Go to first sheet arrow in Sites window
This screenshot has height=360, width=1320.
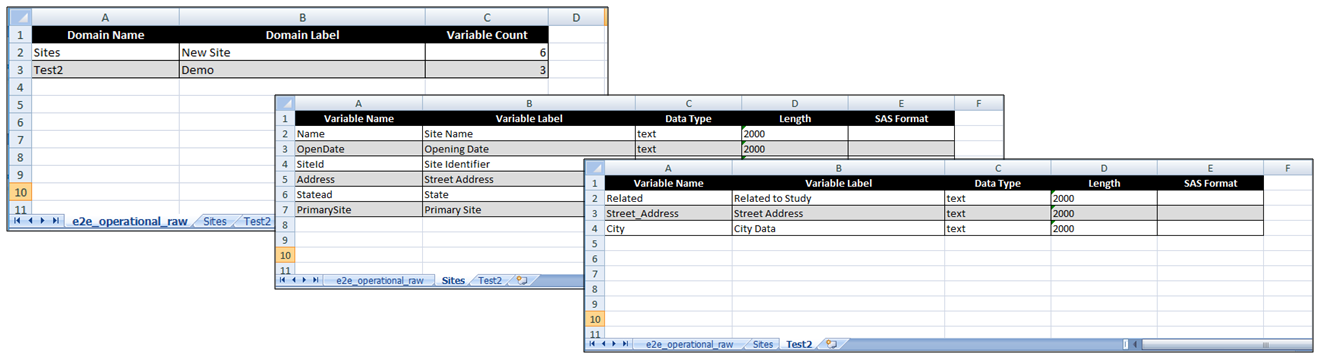point(283,281)
